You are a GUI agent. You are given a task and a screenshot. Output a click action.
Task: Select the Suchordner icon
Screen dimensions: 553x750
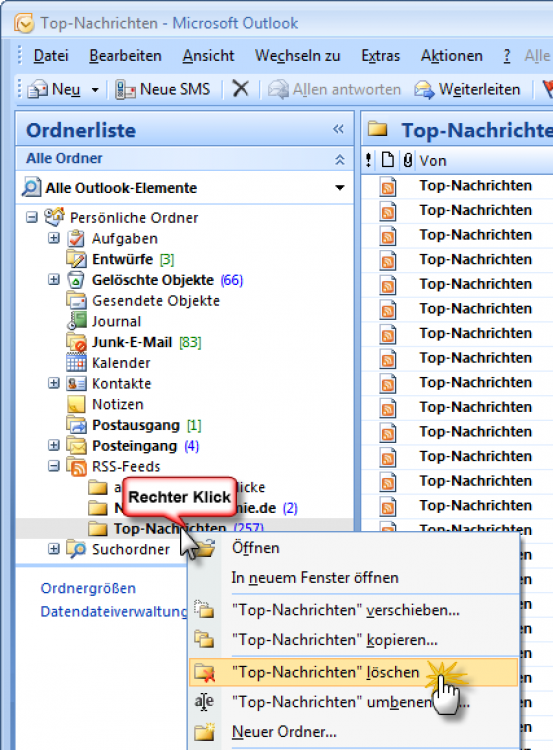pos(76,549)
